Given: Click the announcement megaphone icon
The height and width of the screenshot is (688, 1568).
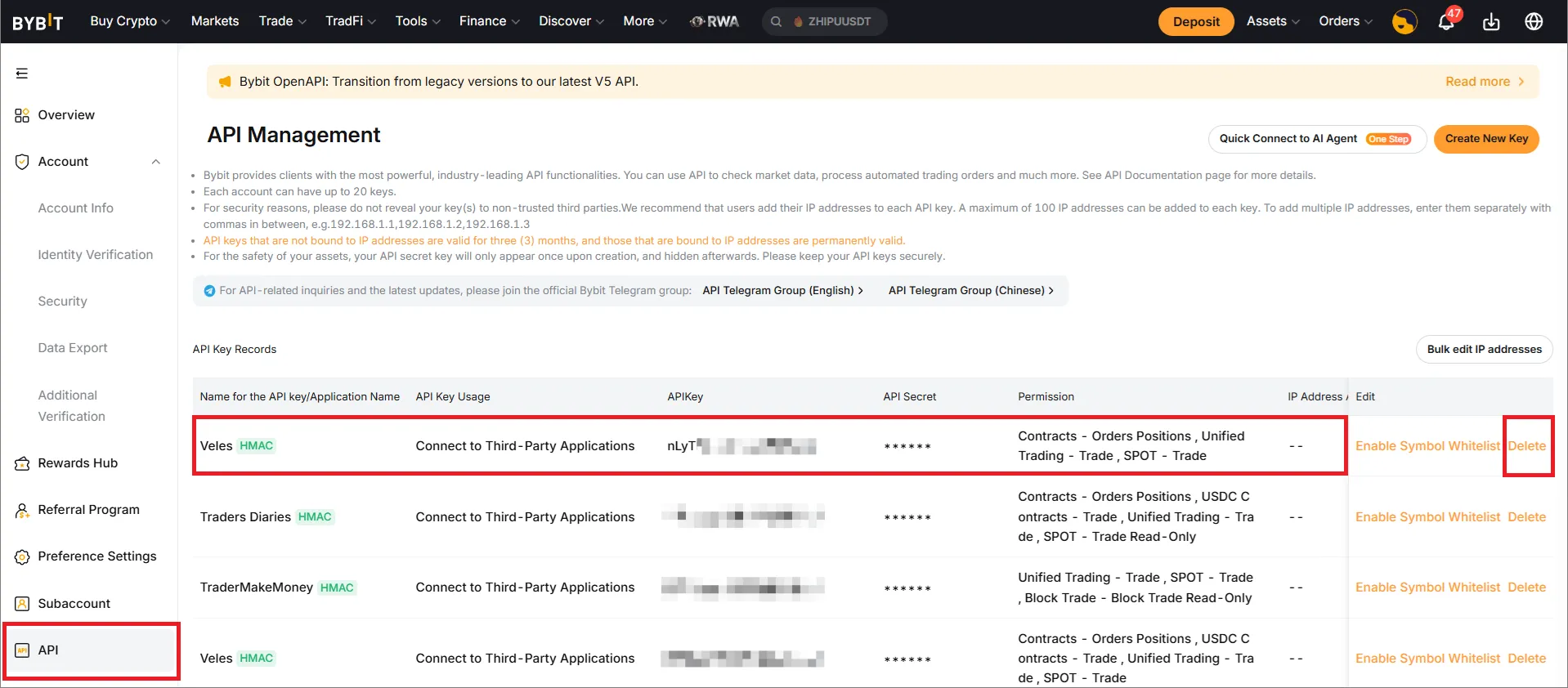Looking at the screenshot, I should click(x=225, y=82).
